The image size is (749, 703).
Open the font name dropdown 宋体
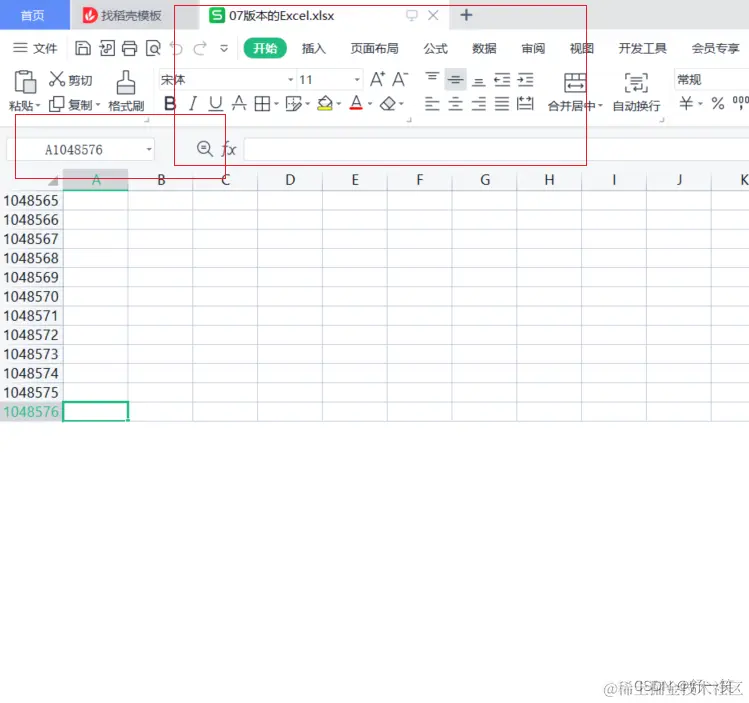point(290,80)
